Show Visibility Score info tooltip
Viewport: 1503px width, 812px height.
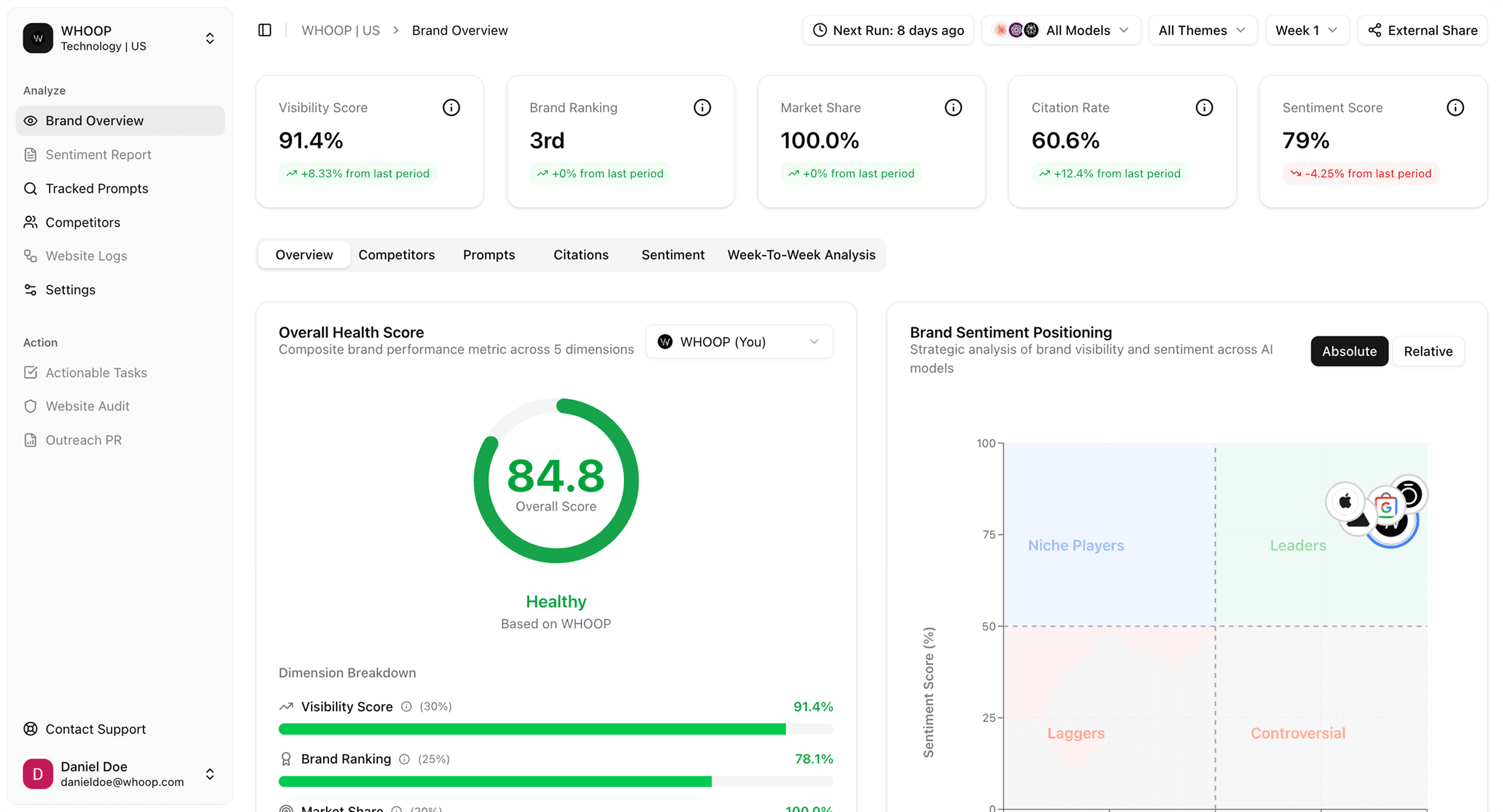pos(451,108)
